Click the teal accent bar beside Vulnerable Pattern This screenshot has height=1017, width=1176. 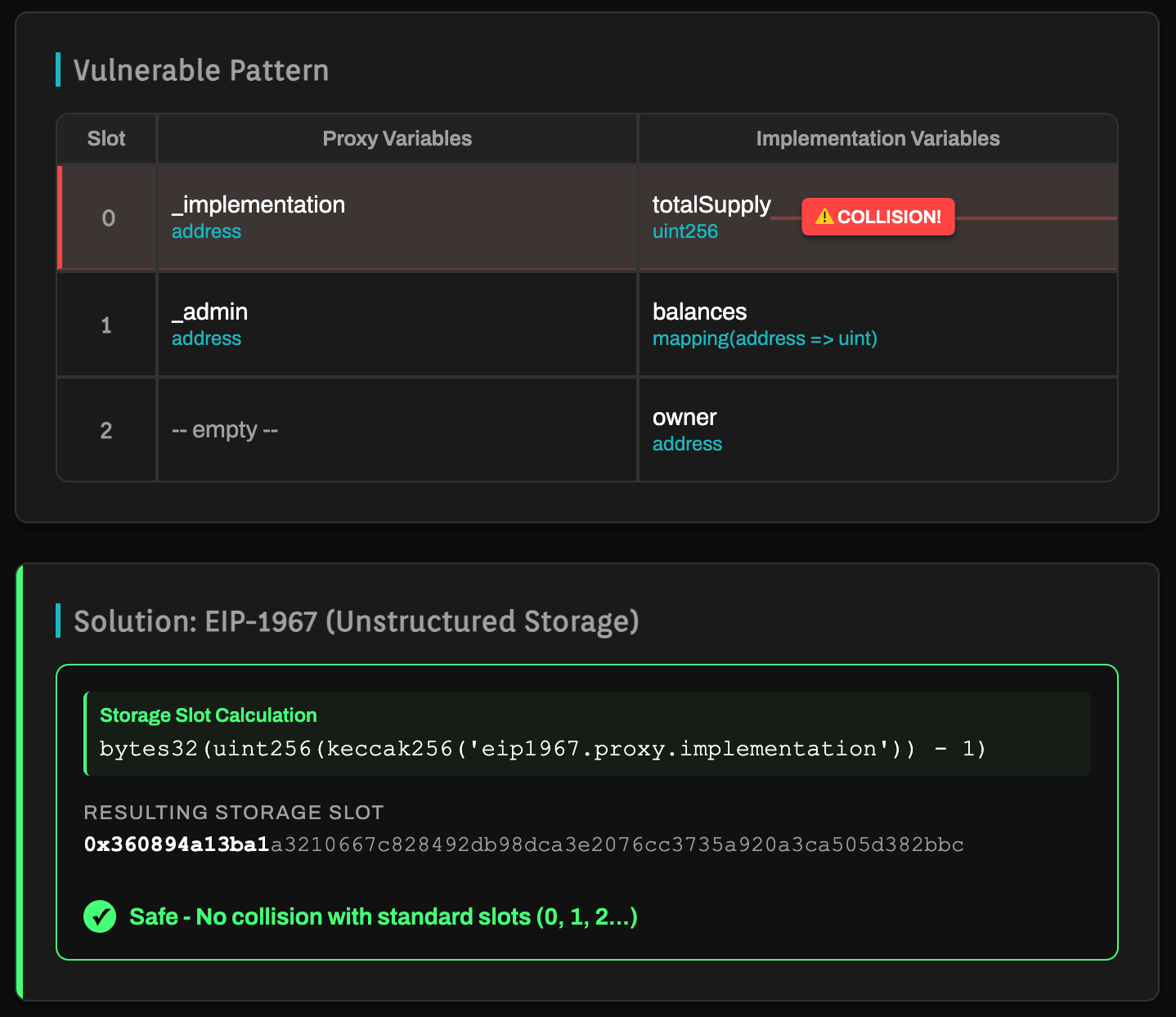pyautogui.click(x=58, y=70)
